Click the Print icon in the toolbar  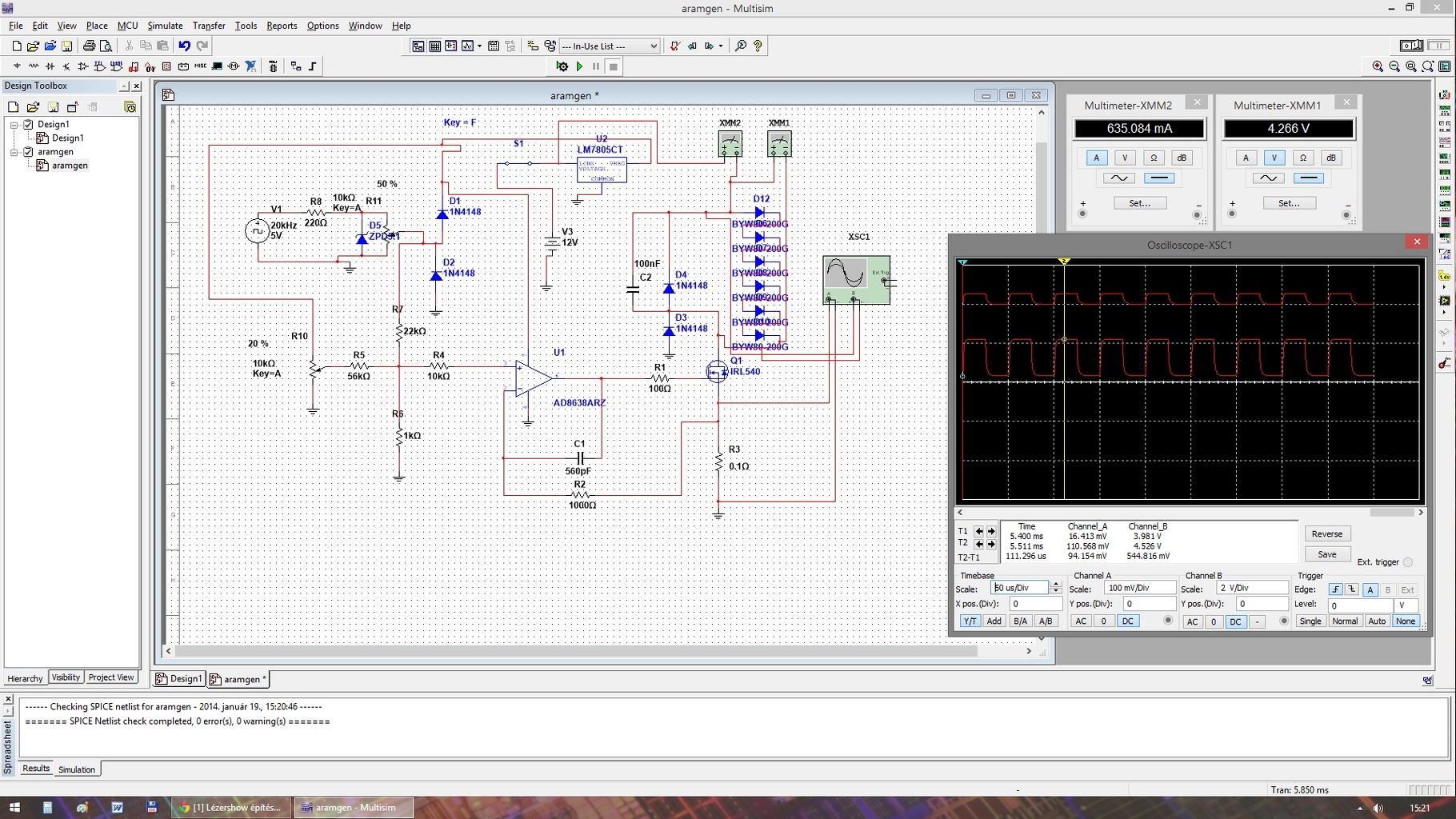(x=89, y=46)
